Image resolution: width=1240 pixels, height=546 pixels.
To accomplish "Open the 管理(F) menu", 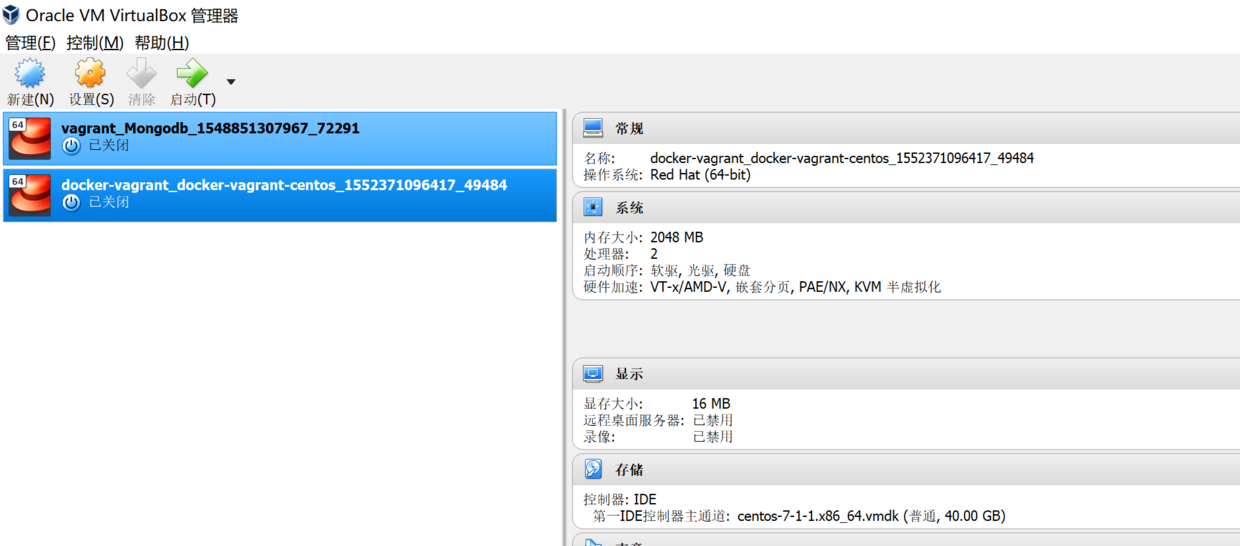I will 30,43.
